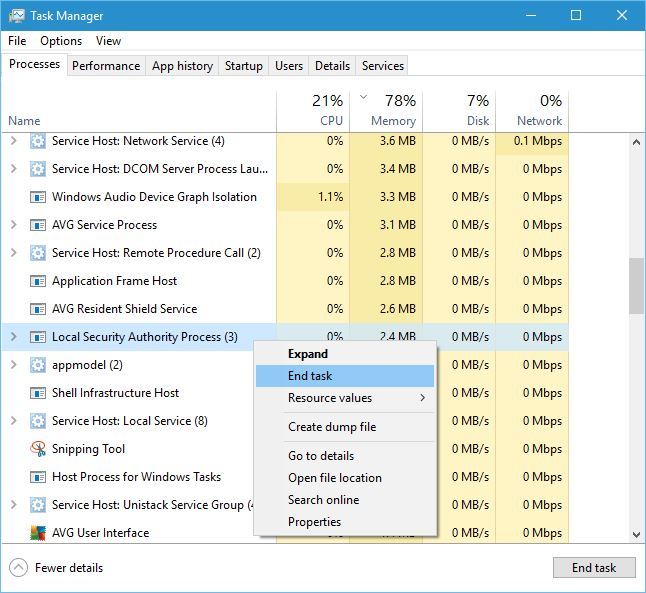Switch to the Performance tab
646x593 pixels.
pyautogui.click(x=106, y=66)
